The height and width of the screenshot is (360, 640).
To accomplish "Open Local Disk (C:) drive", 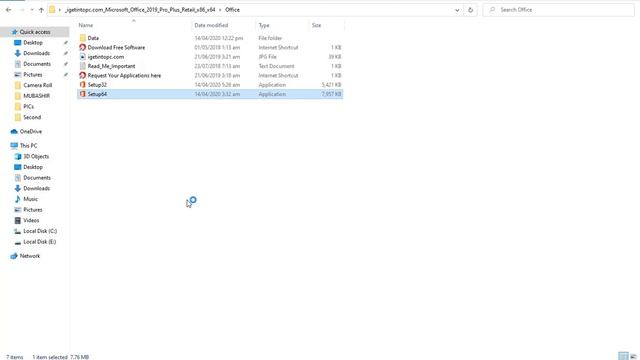I will click(x=40, y=231).
